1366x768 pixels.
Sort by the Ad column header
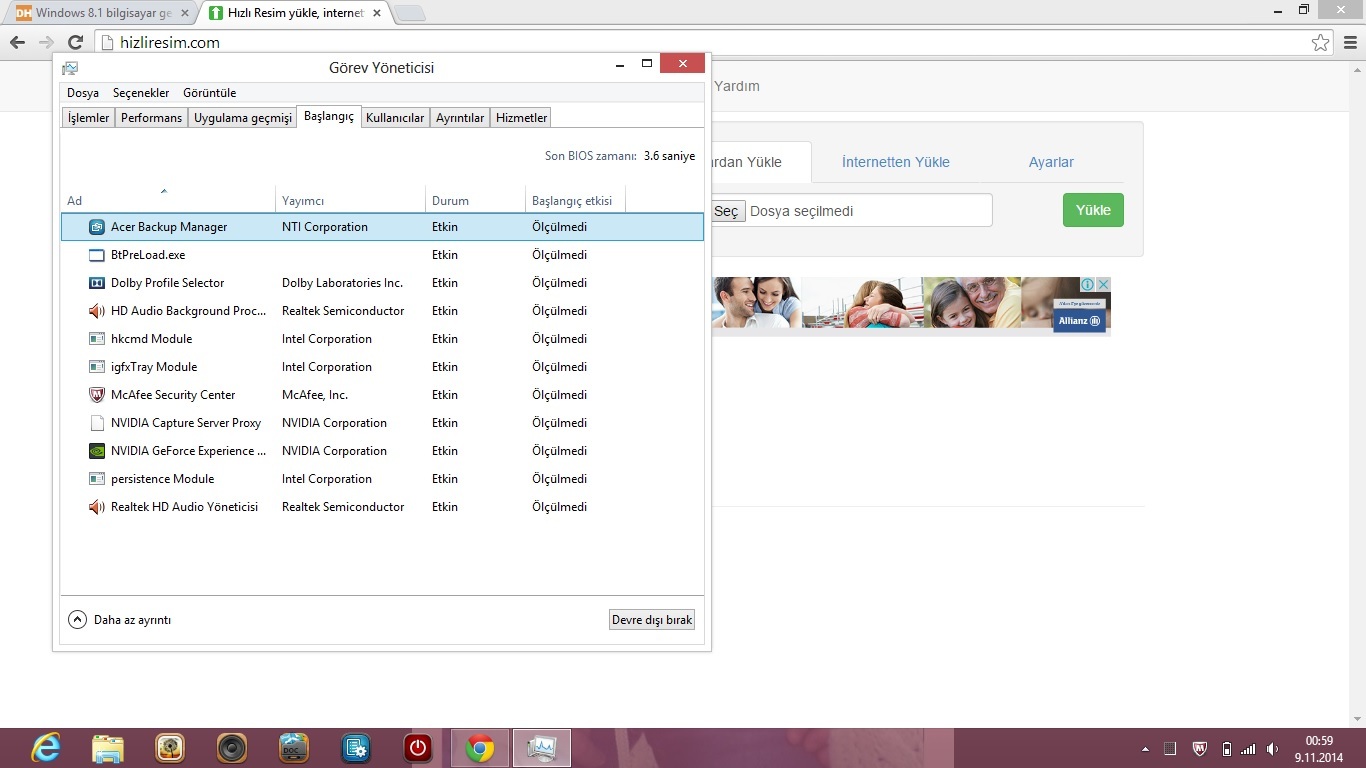[168, 200]
